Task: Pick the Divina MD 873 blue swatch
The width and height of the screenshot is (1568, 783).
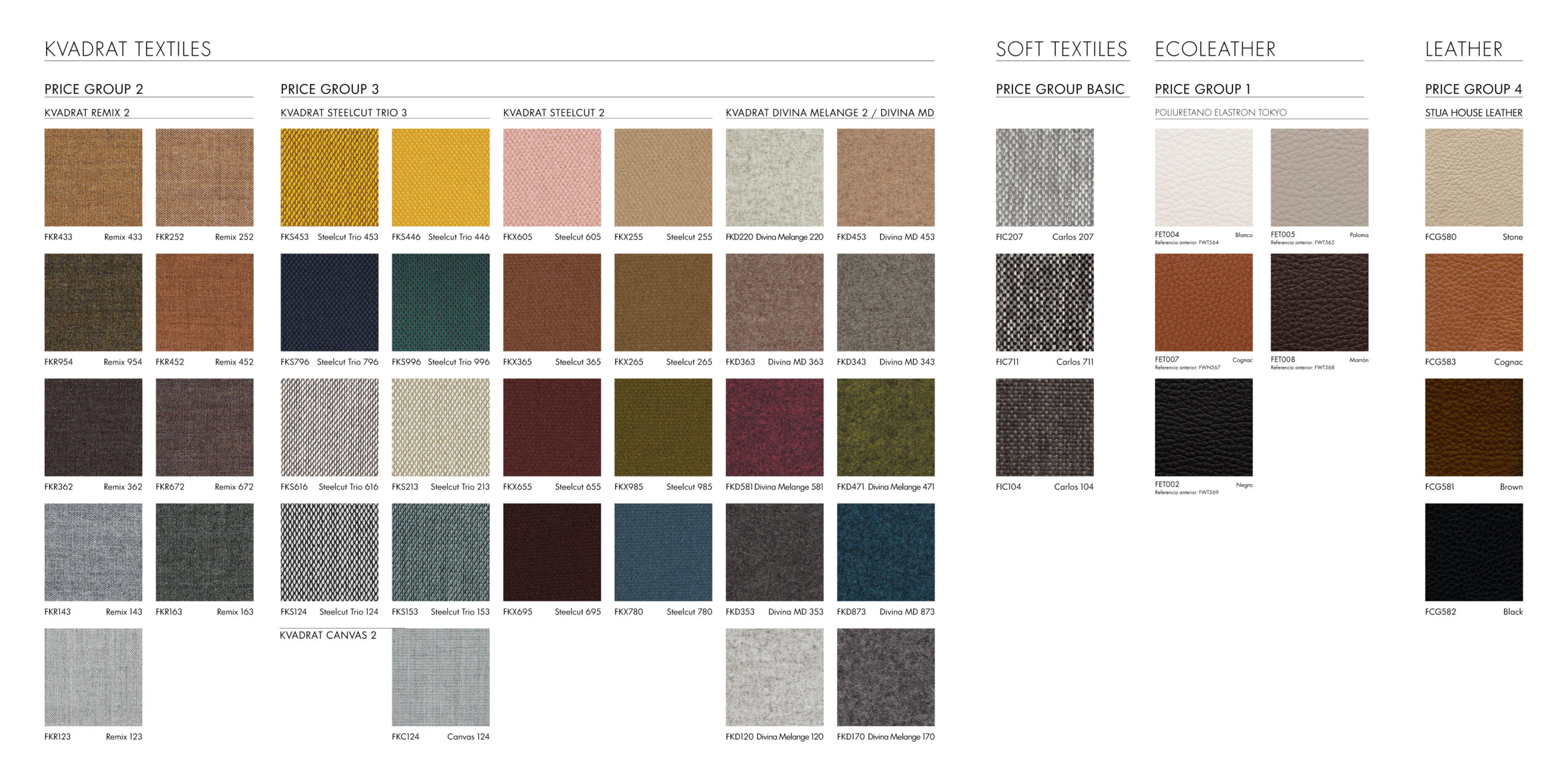Action: [886, 552]
